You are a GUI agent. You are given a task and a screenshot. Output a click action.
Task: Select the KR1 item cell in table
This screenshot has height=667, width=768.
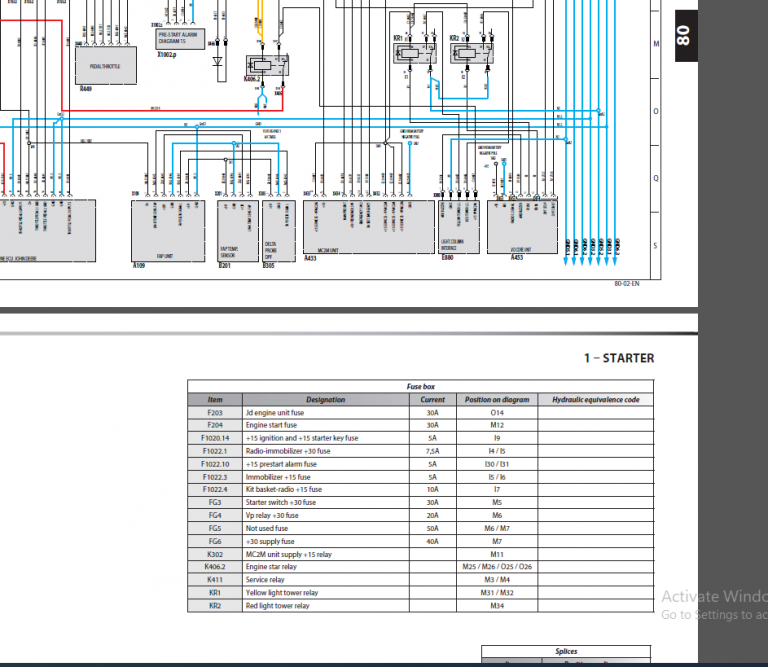click(x=215, y=593)
